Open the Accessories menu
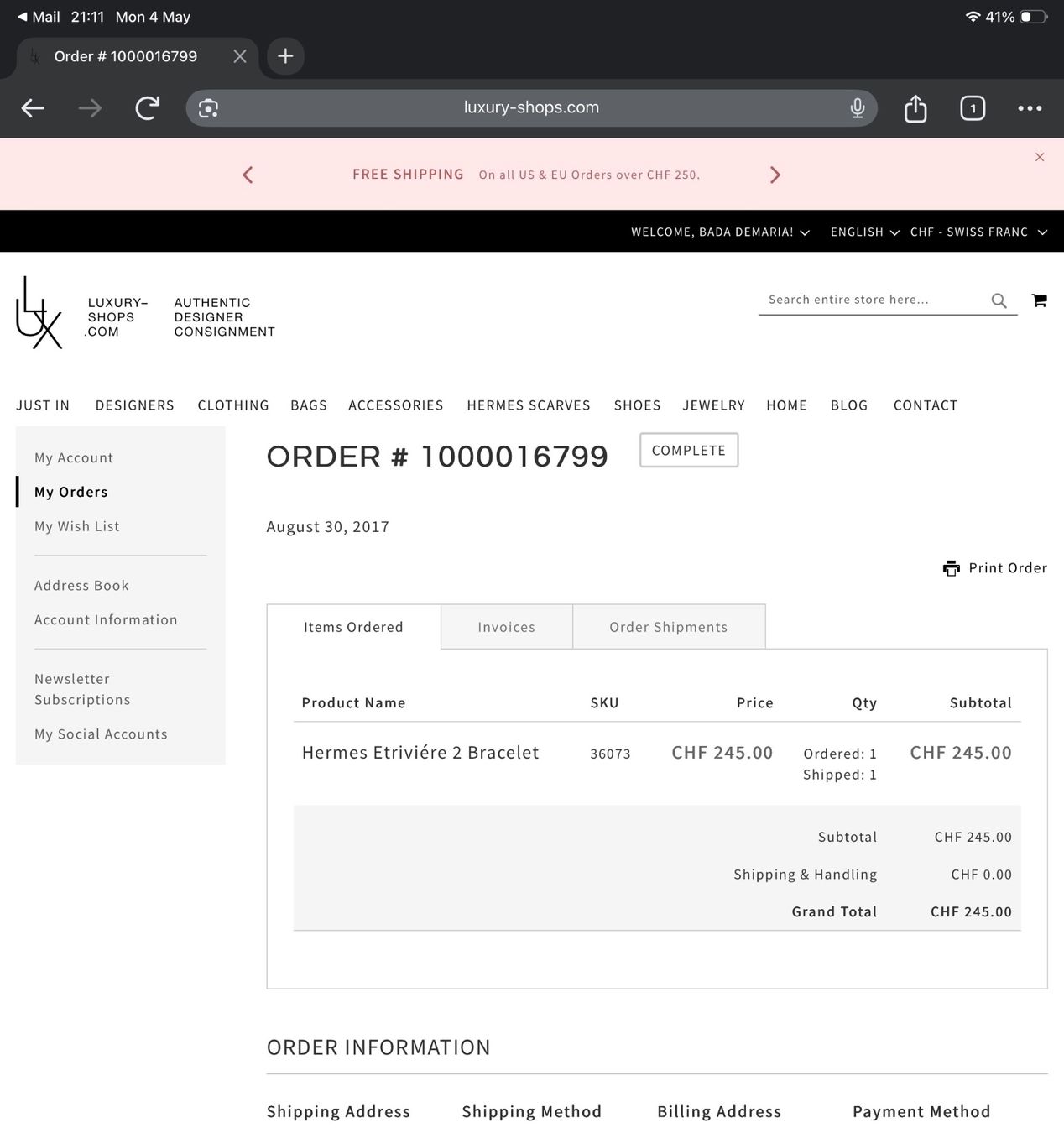 tap(396, 405)
